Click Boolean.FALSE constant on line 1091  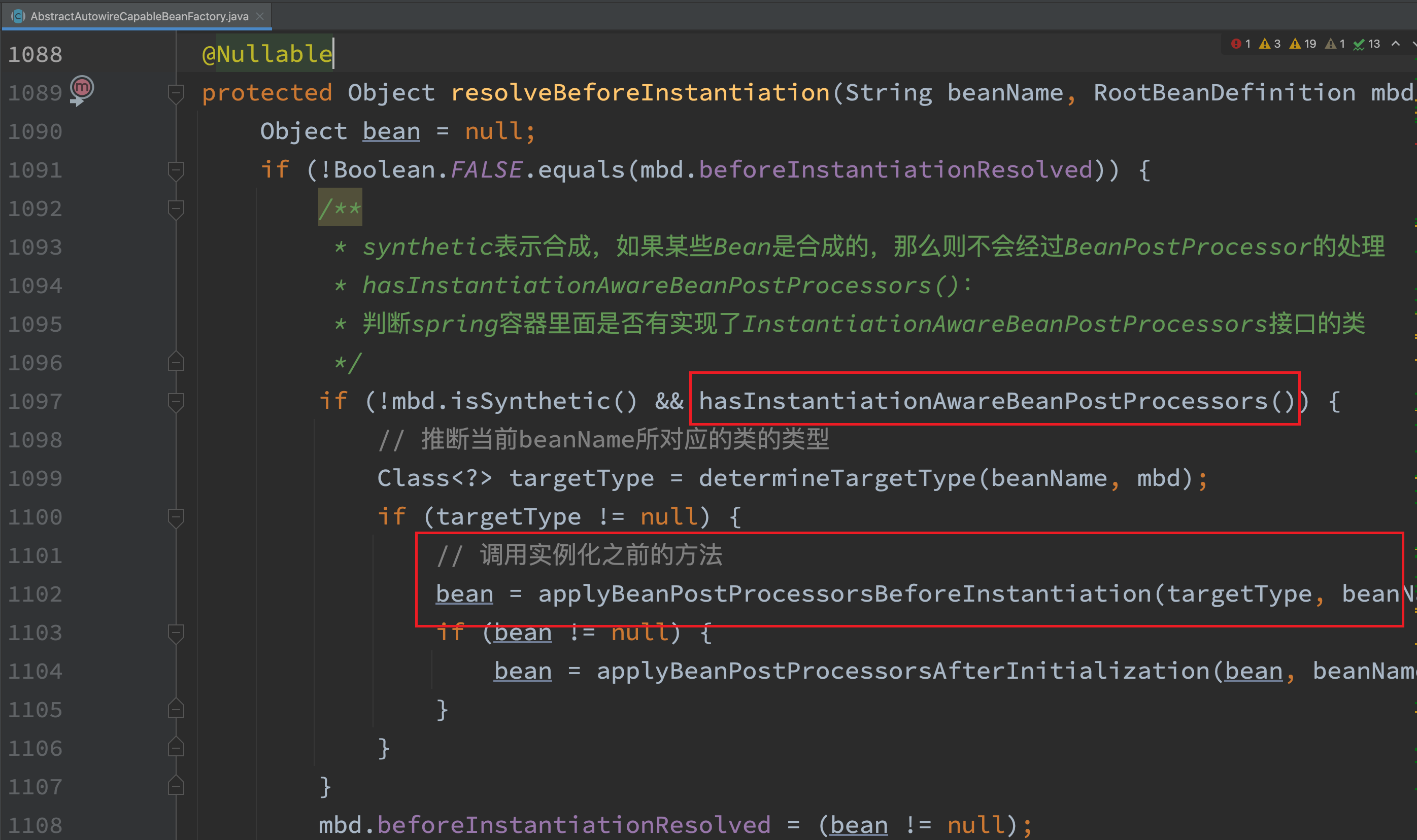tap(428, 170)
